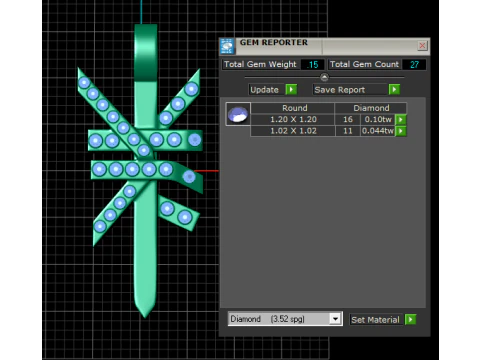Click the pendant's rounded bail loop
Screen dimensions: 480x360
coord(145,52)
